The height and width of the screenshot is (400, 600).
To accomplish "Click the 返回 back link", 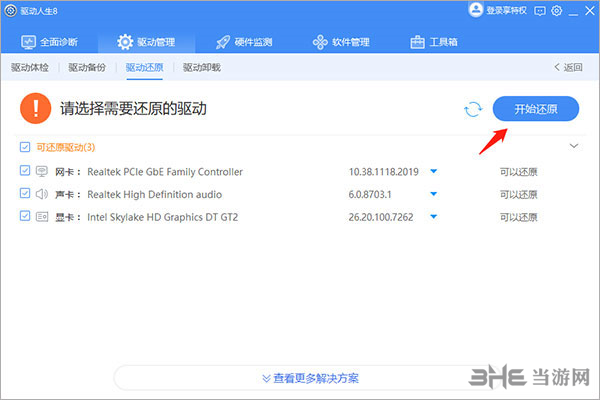I will click(568, 67).
